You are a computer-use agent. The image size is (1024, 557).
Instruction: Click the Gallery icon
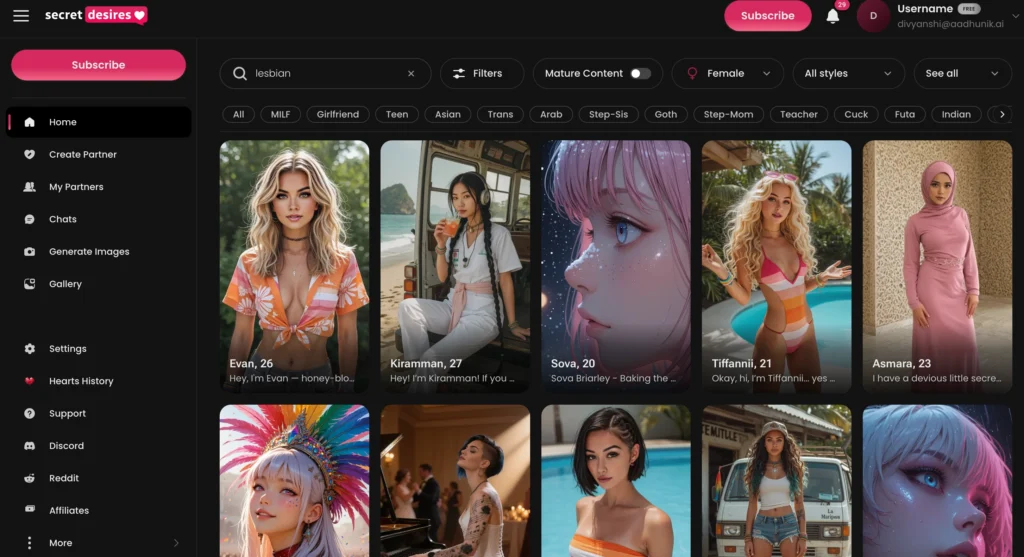pyautogui.click(x=29, y=284)
